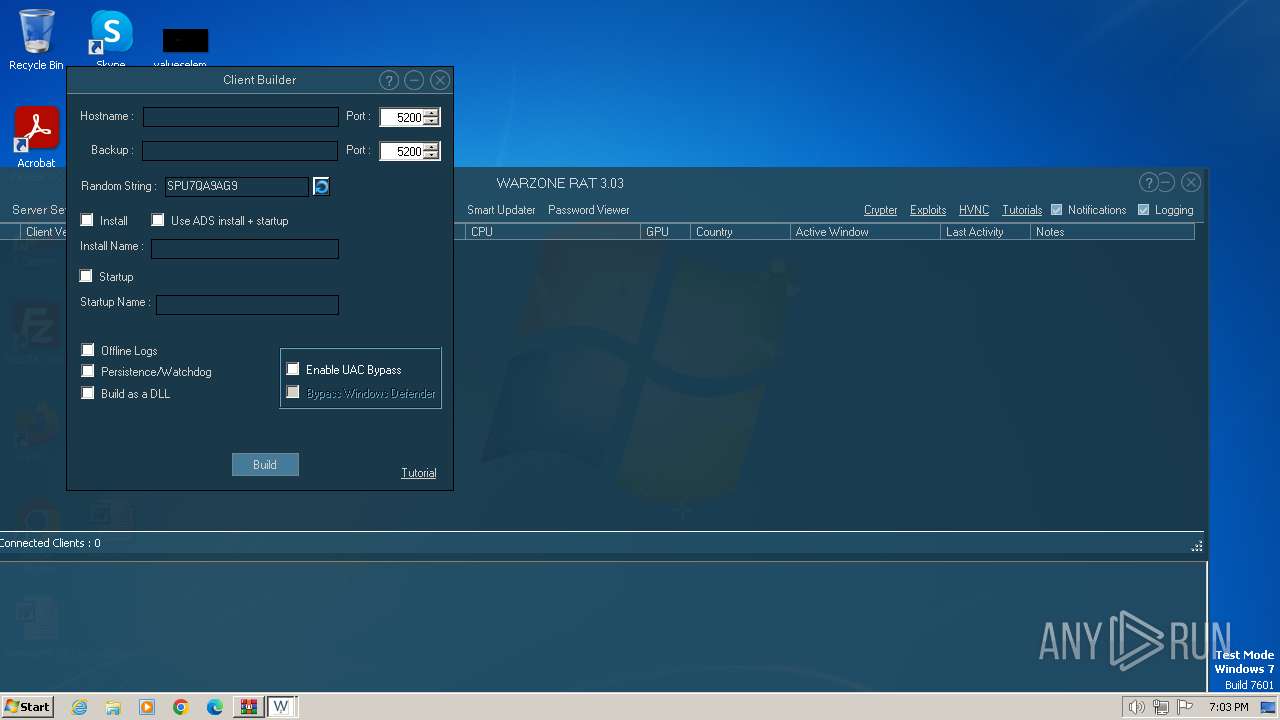Sort by CPU column header
This screenshot has width=1280, height=720.
click(x=553, y=232)
